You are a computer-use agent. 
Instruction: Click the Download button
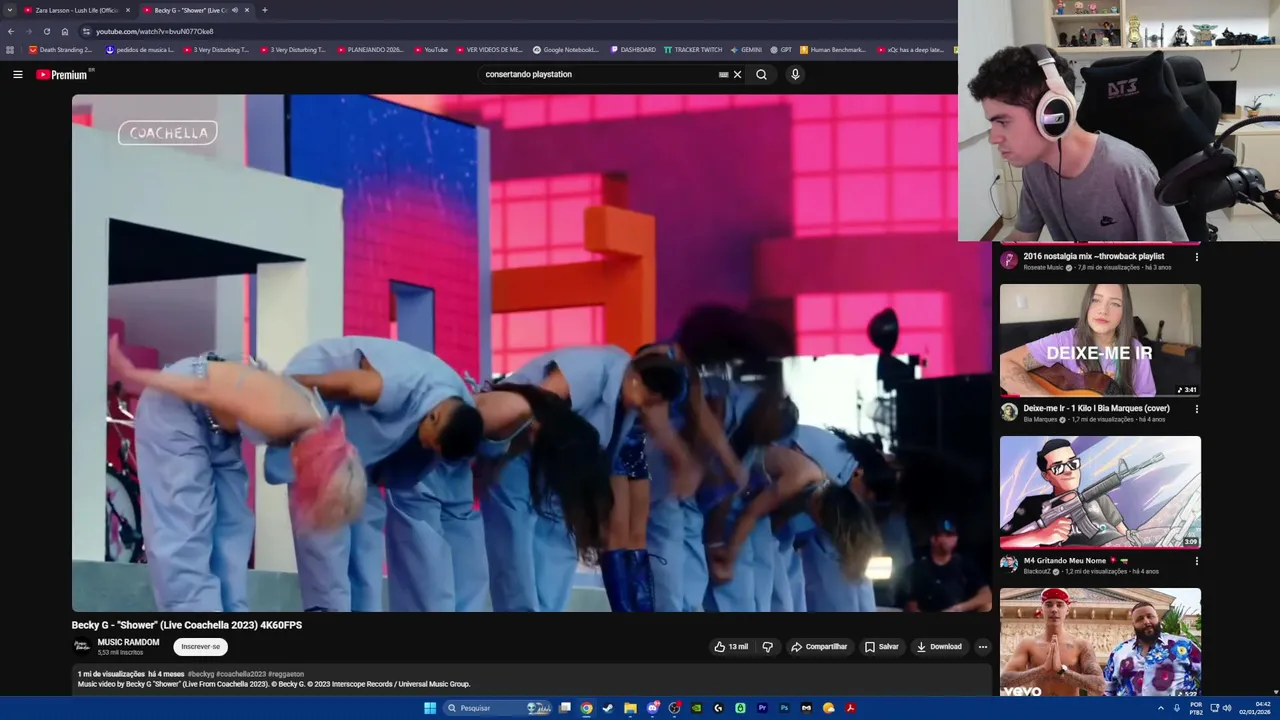[x=939, y=647]
